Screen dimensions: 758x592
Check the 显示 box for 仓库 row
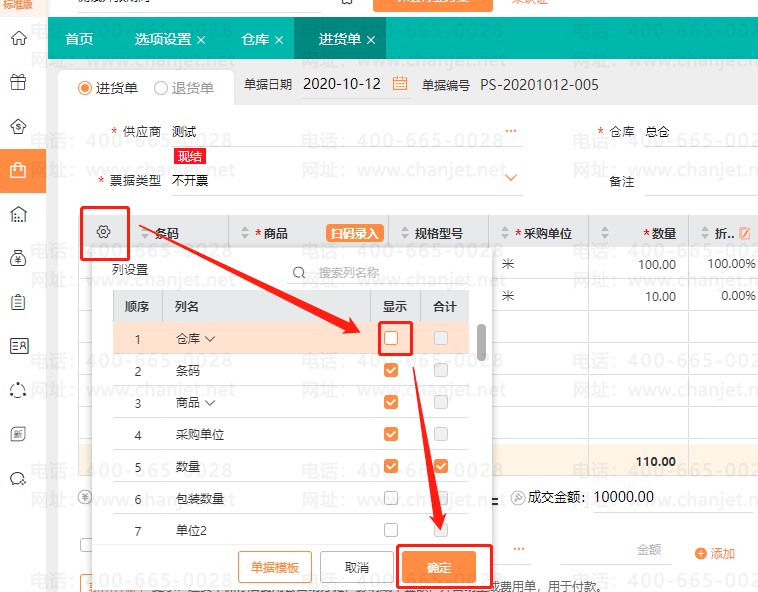391,338
